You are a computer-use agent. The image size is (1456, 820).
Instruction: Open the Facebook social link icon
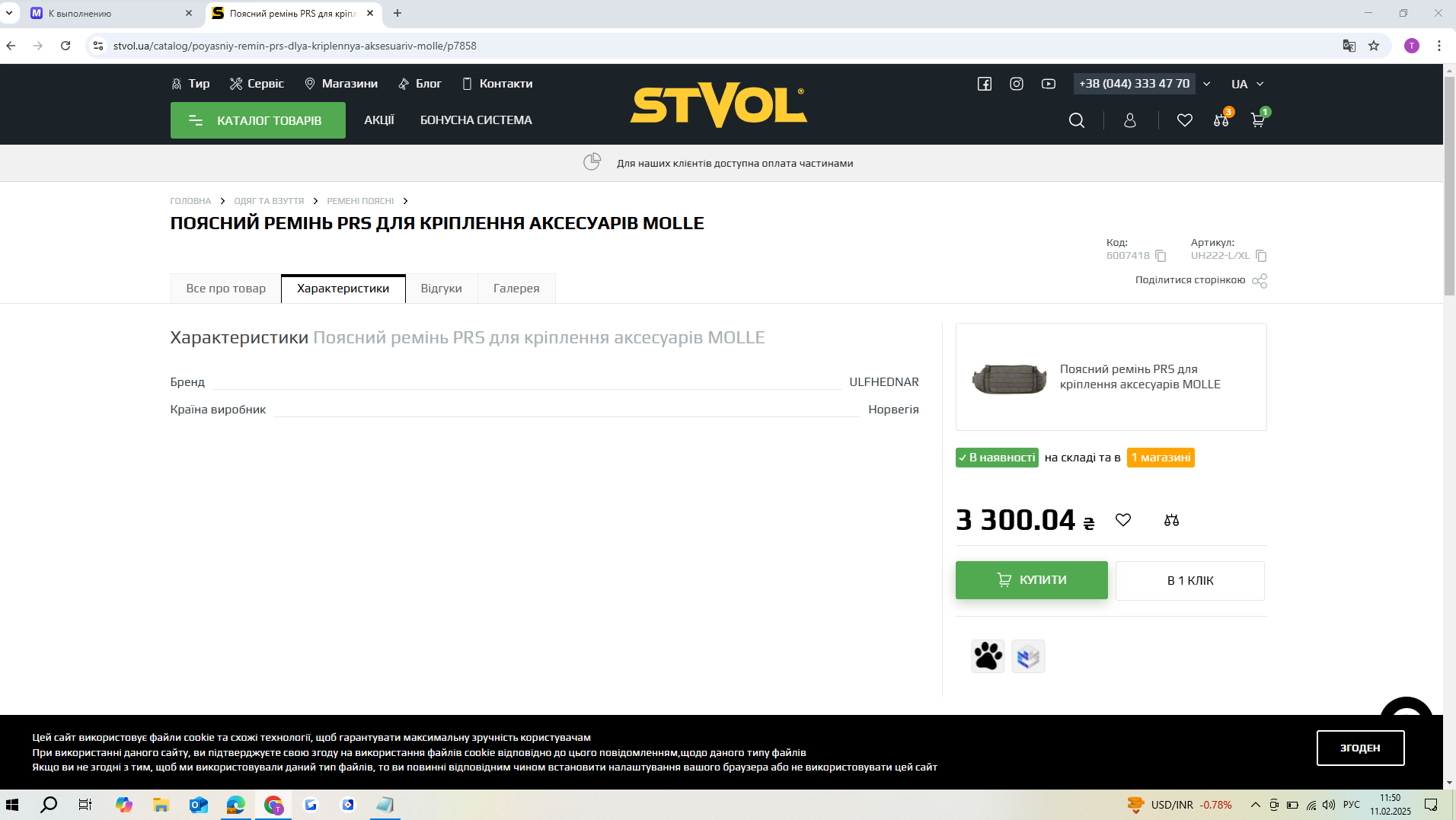pyautogui.click(x=985, y=84)
